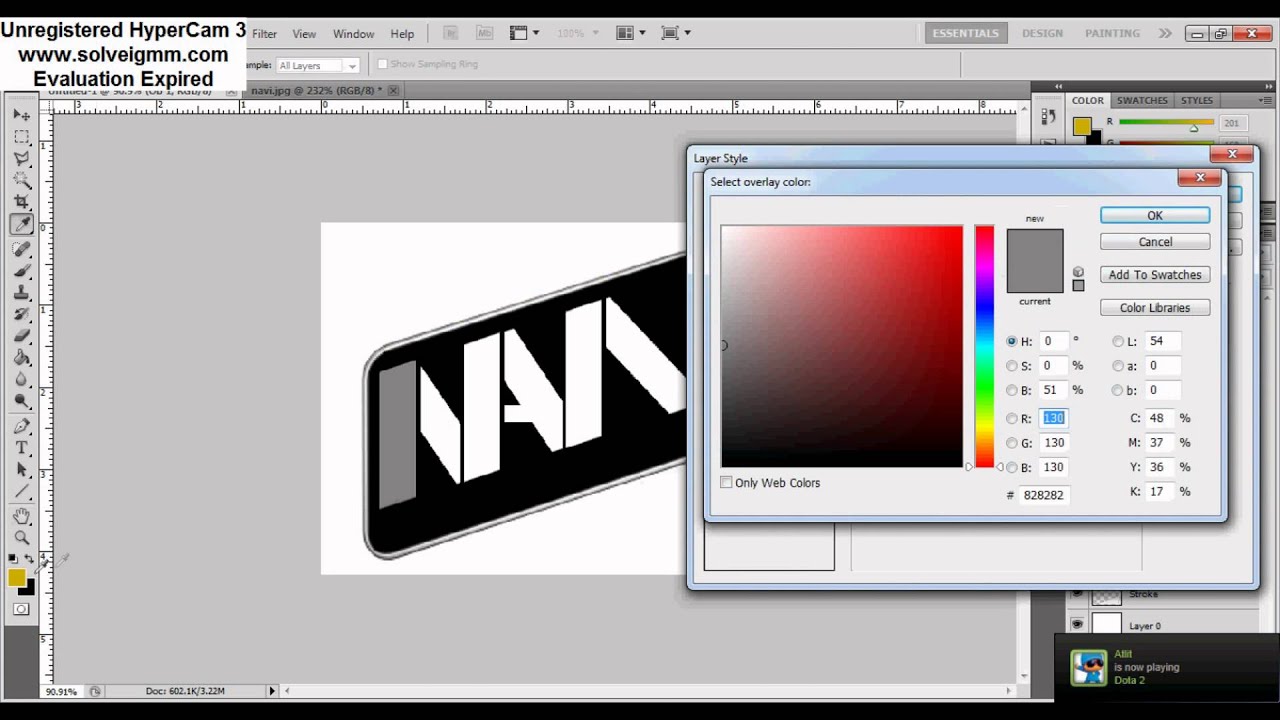Select the Lab a radio button
This screenshot has height=720, width=1280.
pos(1118,366)
